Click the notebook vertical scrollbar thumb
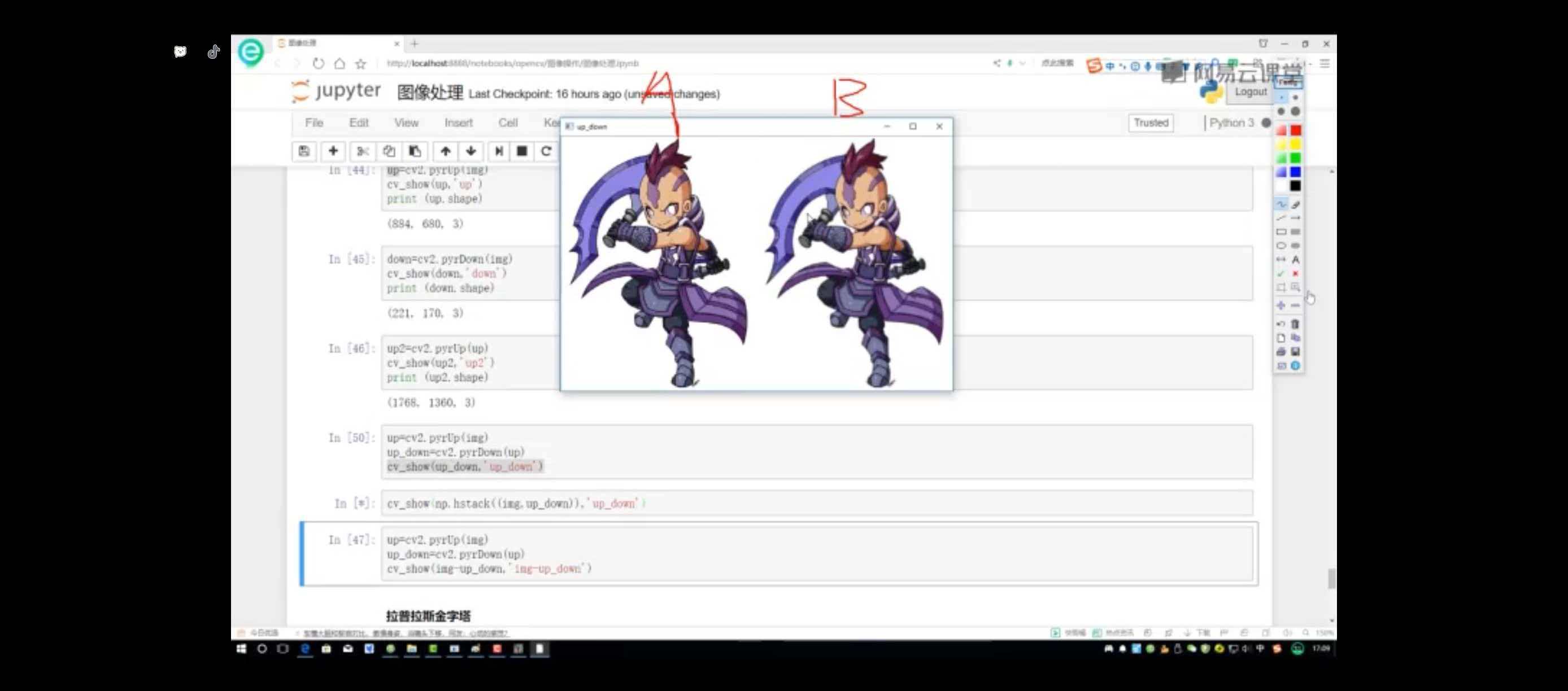 click(x=1331, y=579)
